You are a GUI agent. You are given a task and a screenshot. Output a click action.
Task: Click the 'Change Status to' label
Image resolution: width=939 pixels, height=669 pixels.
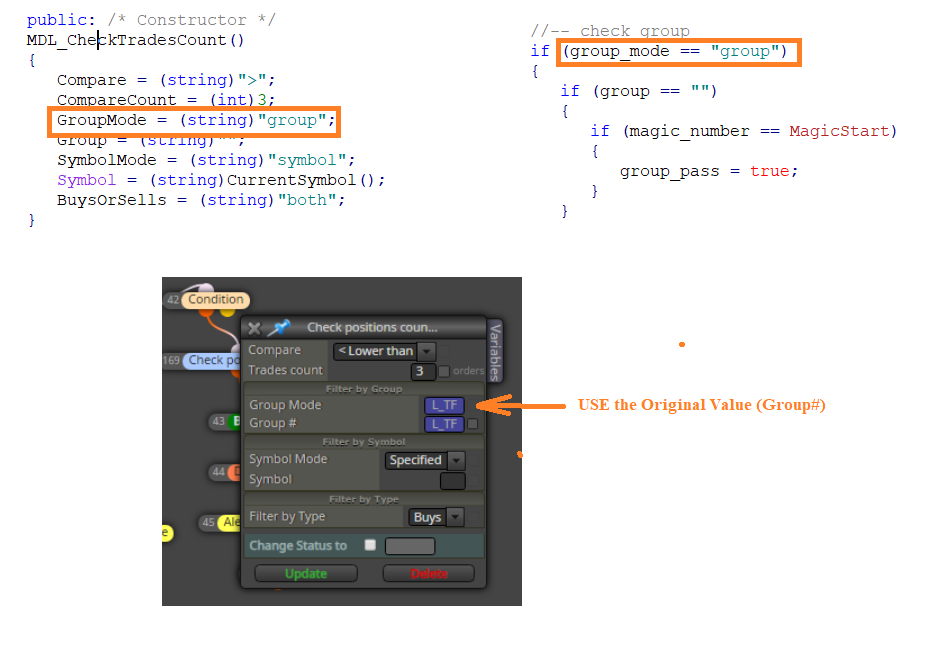pos(298,546)
